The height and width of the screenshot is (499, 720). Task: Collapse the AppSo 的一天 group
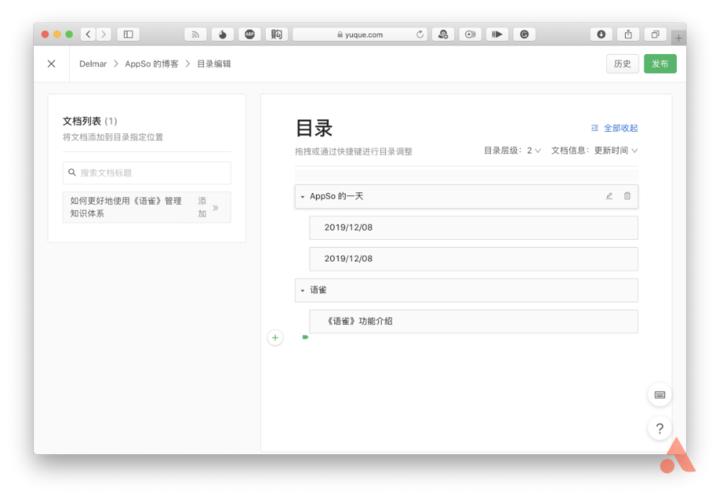tap(302, 196)
